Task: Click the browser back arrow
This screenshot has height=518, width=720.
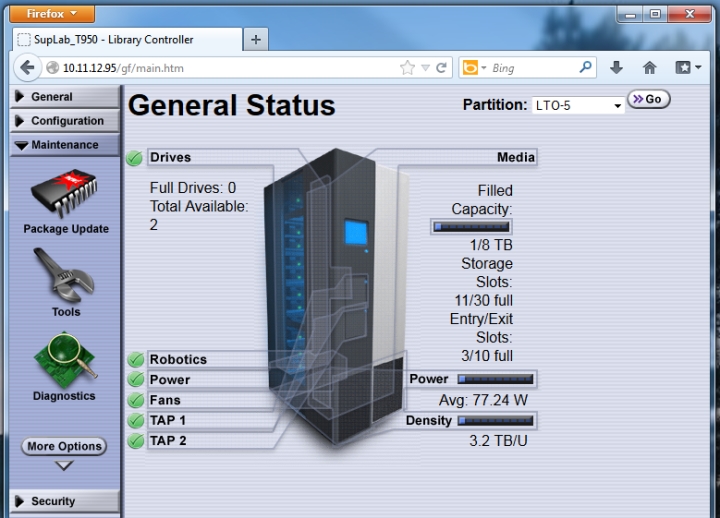Action: [x=27, y=68]
